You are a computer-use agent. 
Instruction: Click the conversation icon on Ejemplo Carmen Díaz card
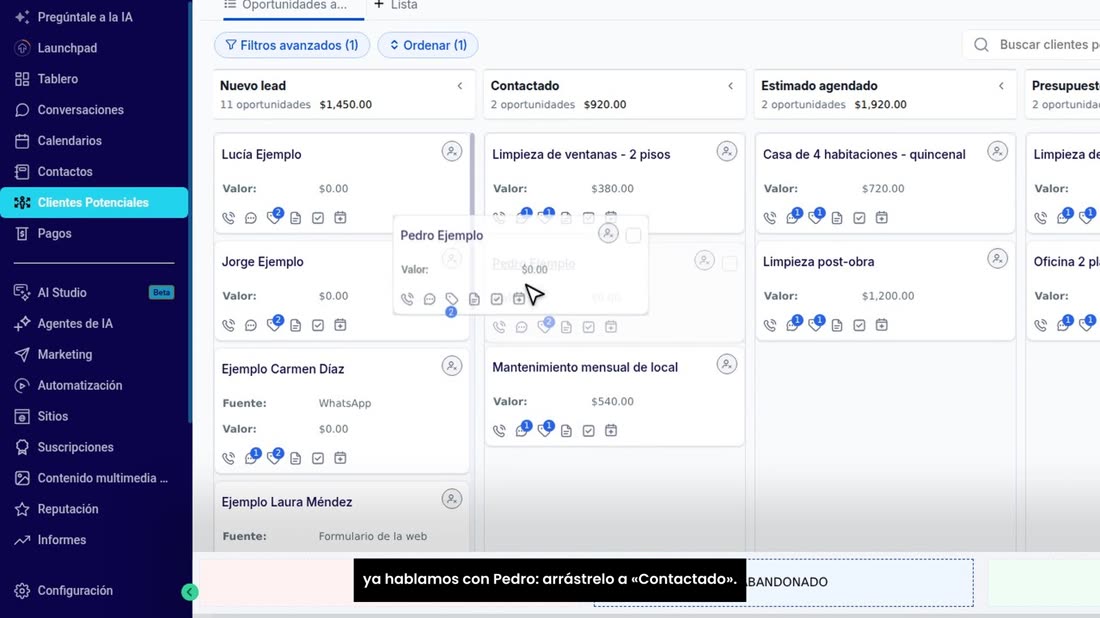[251, 458]
